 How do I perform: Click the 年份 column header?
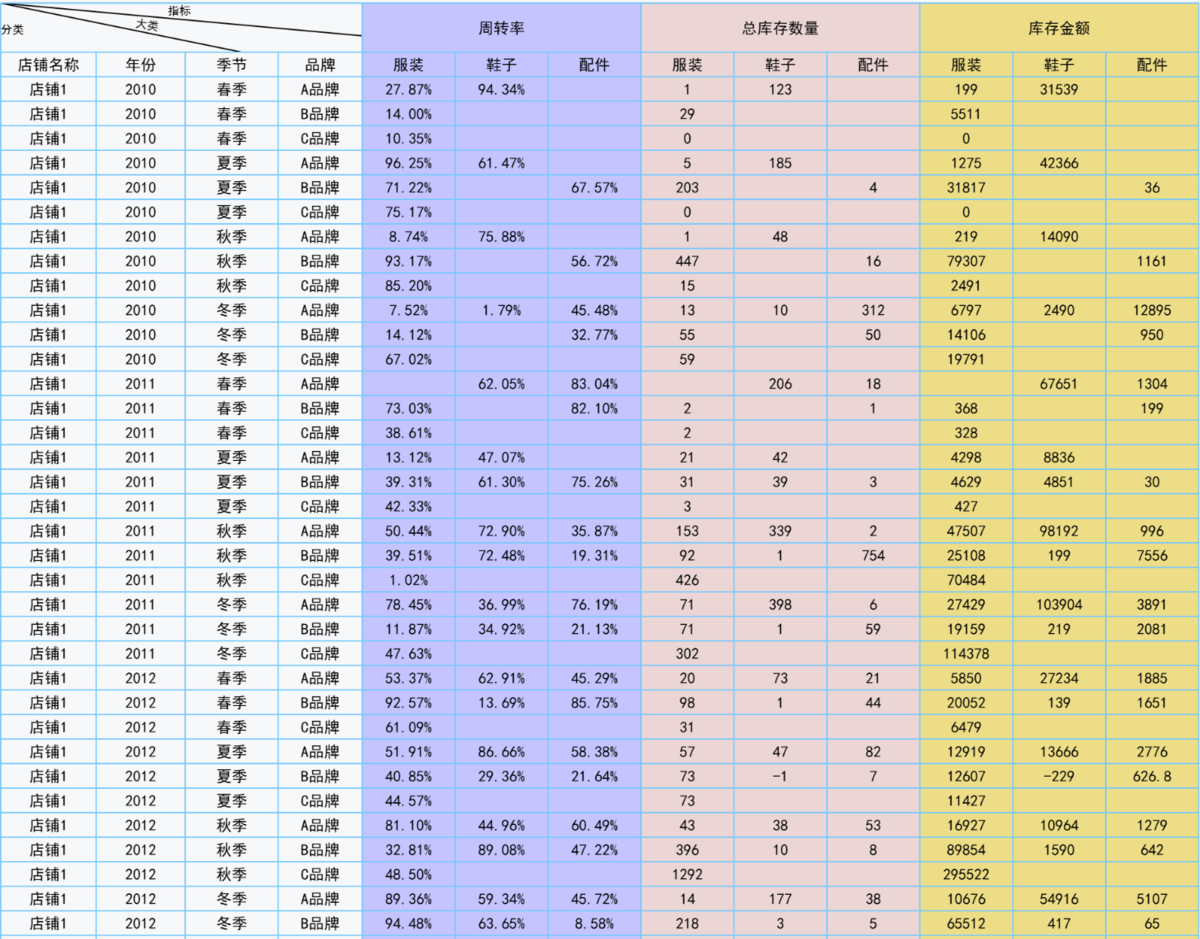139,65
